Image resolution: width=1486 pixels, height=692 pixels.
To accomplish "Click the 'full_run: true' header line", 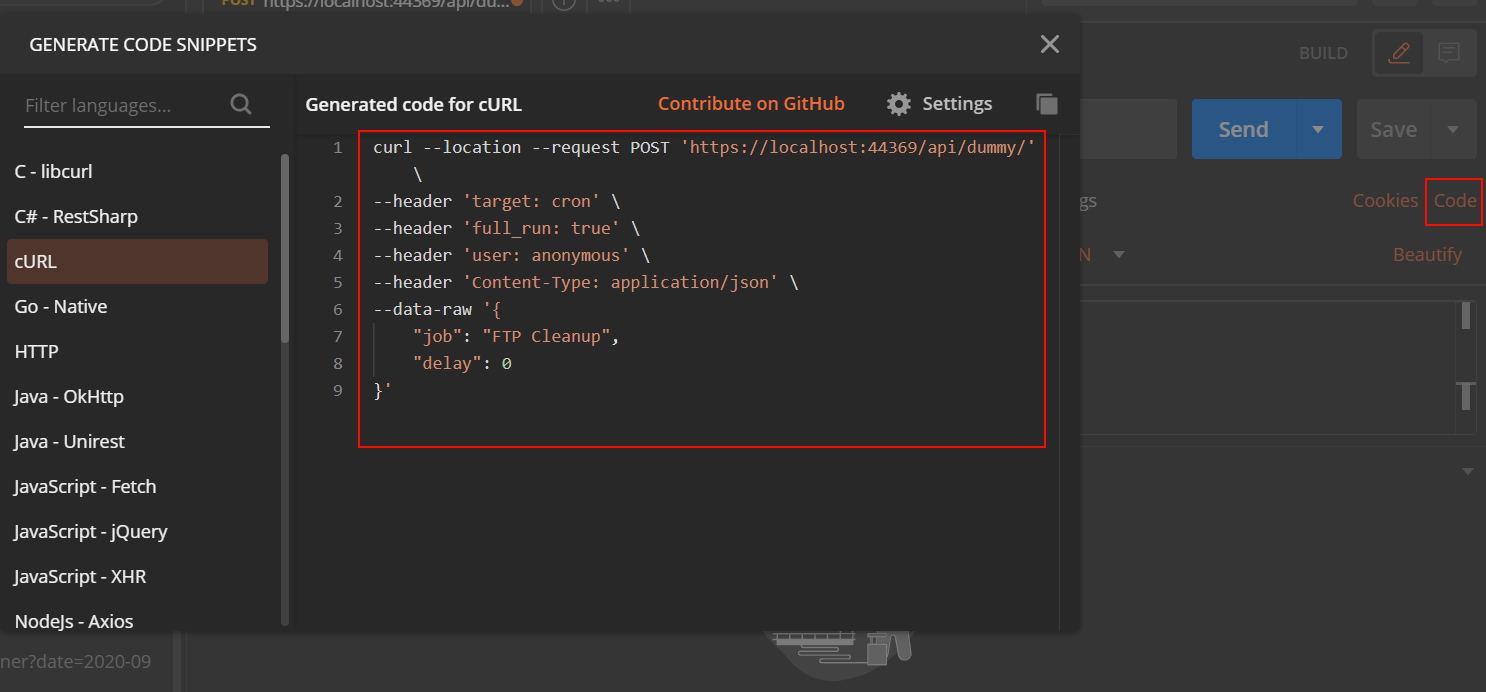I will point(506,229).
